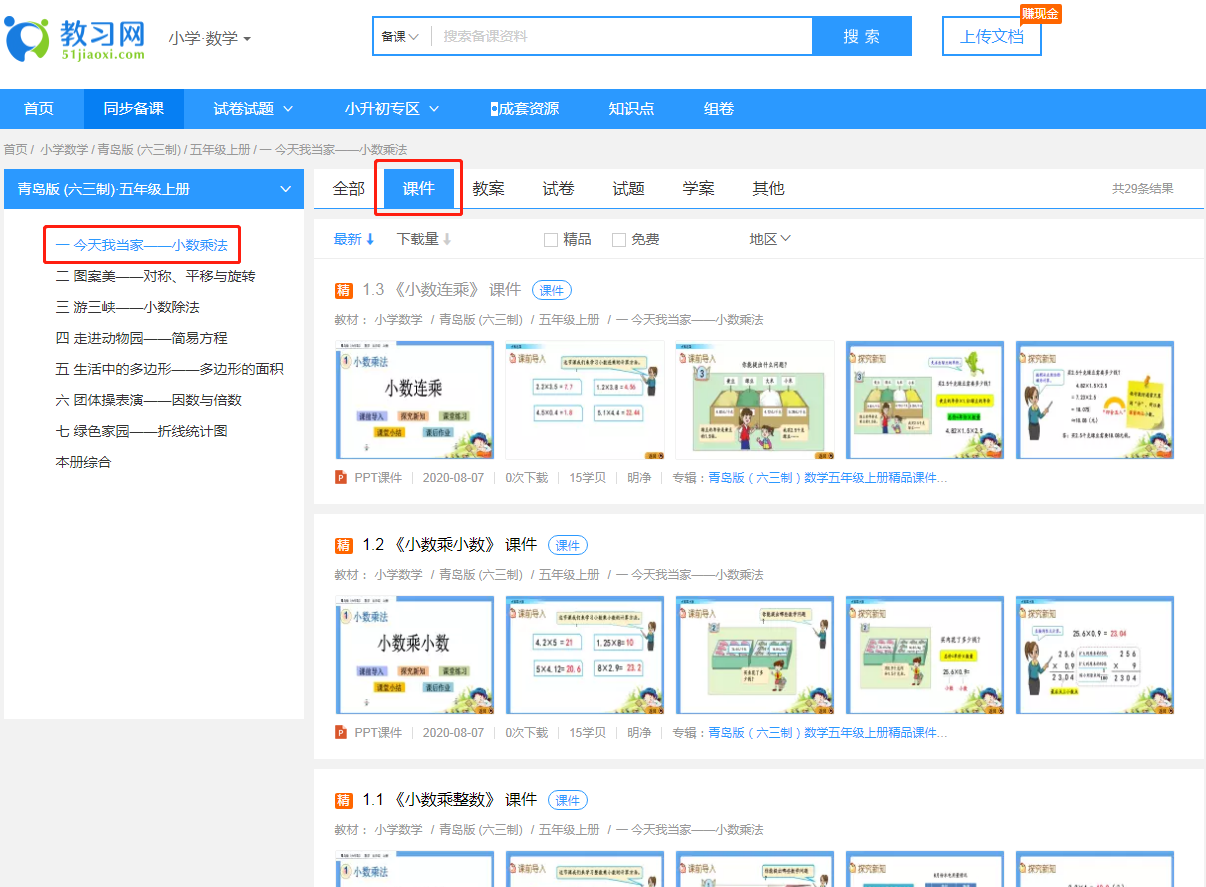Image resolution: width=1206 pixels, height=887 pixels.
Task: Switch to the 全部 tab
Action: point(349,188)
